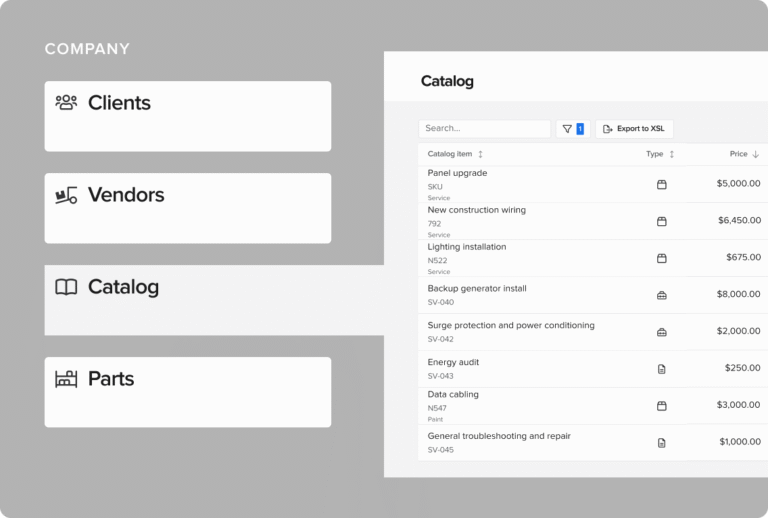Open the Energy audit item
Viewport: 768px width, 518px height.
pos(453,362)
